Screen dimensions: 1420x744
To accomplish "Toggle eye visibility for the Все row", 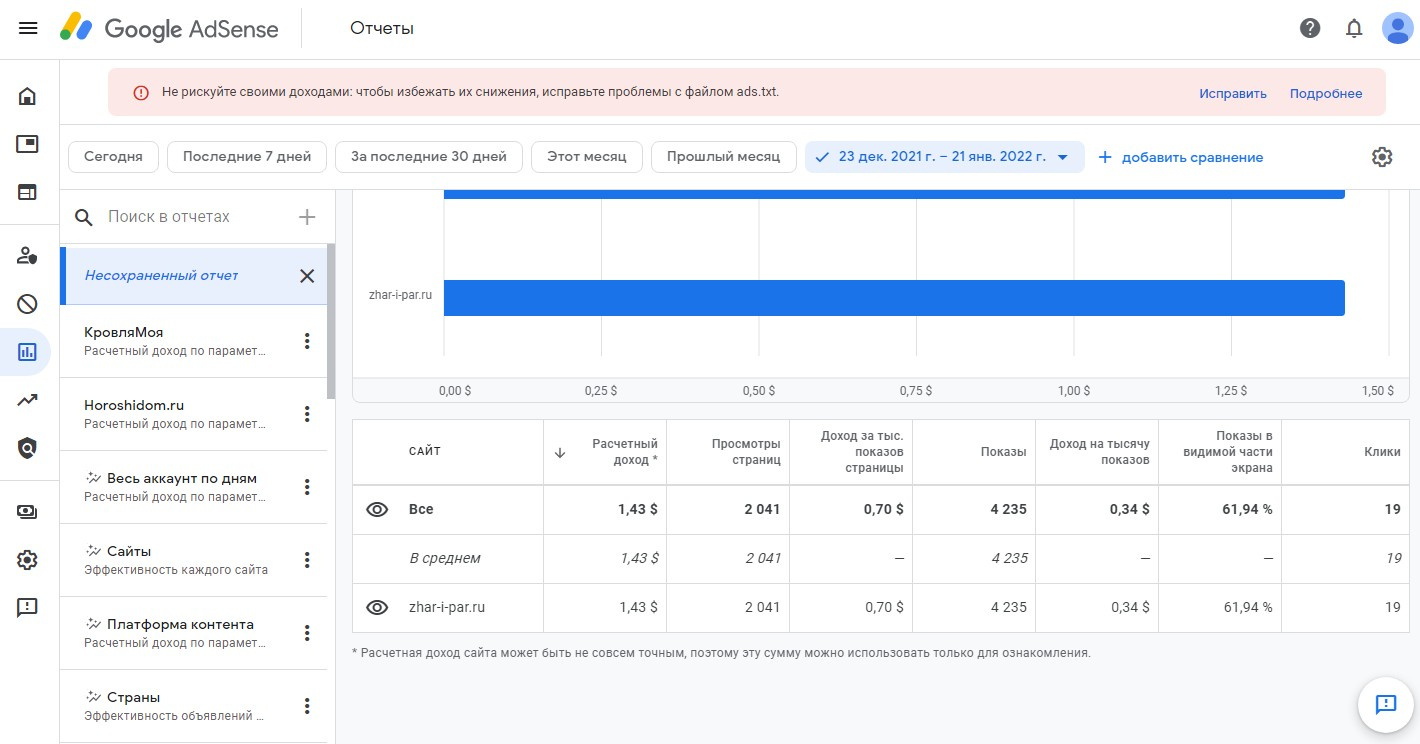I will click(x=377, y=510).
